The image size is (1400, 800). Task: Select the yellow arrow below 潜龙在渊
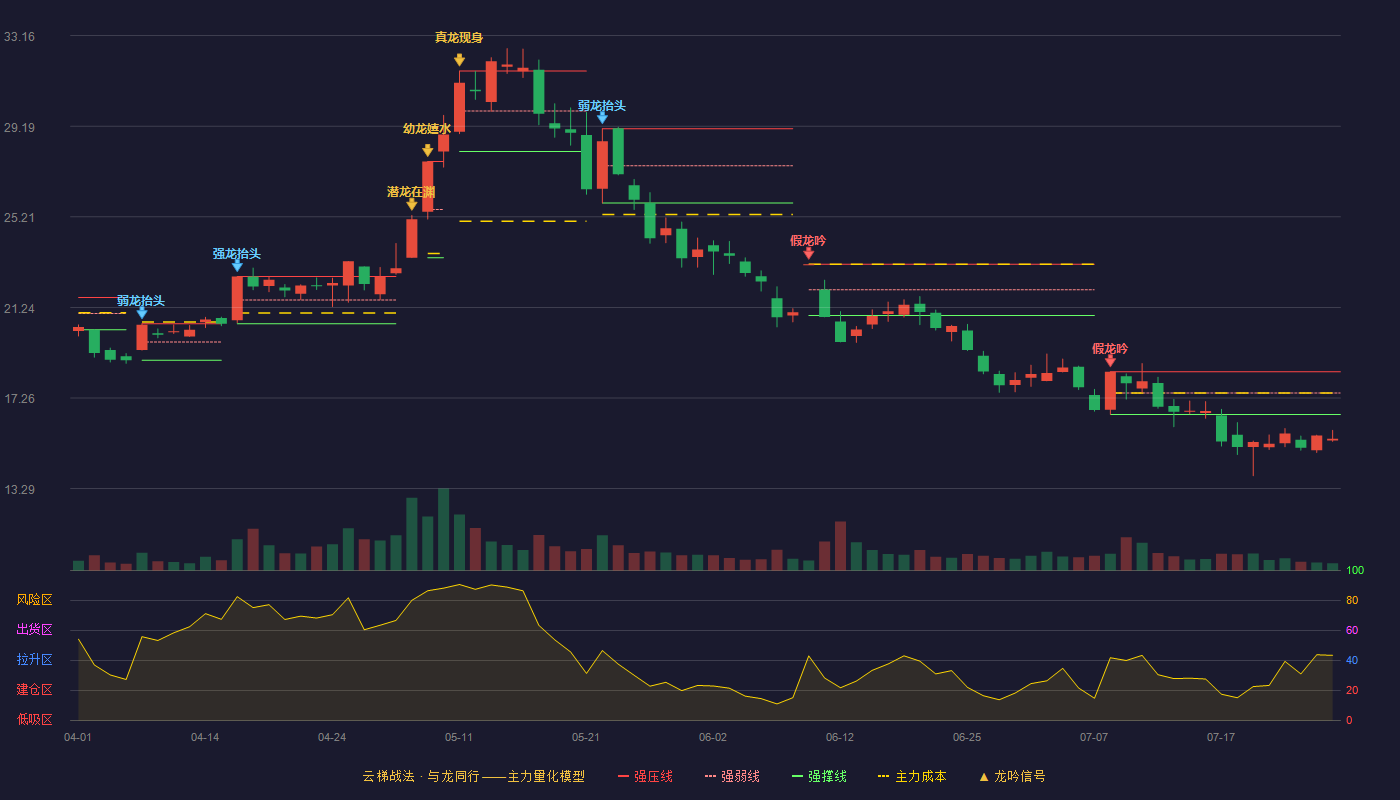pyautogui.click(x=412, y=205)
